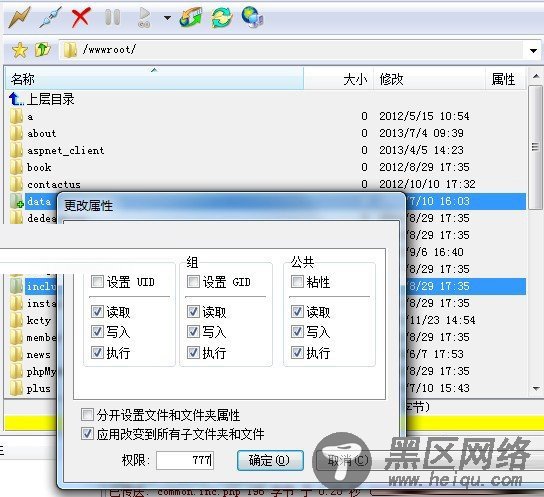
Task: Sort by 属性 column header
Action: (506, 79)
